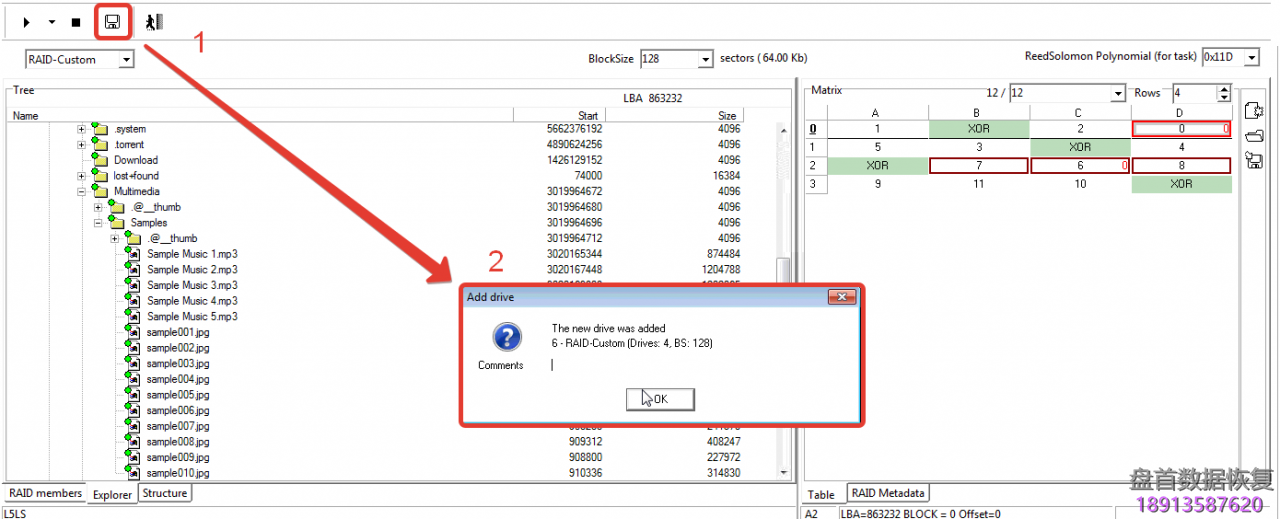Screen dimensions: 1280x519
Task: Open the Matrix 12 combo box
Action: click(1067, 93)
